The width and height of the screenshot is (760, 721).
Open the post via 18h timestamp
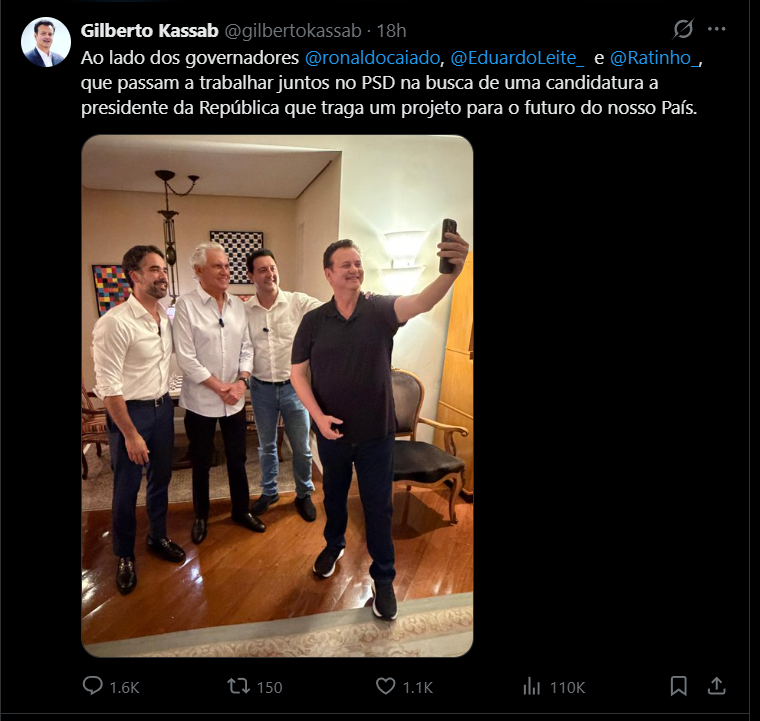[x=391, y=30]
